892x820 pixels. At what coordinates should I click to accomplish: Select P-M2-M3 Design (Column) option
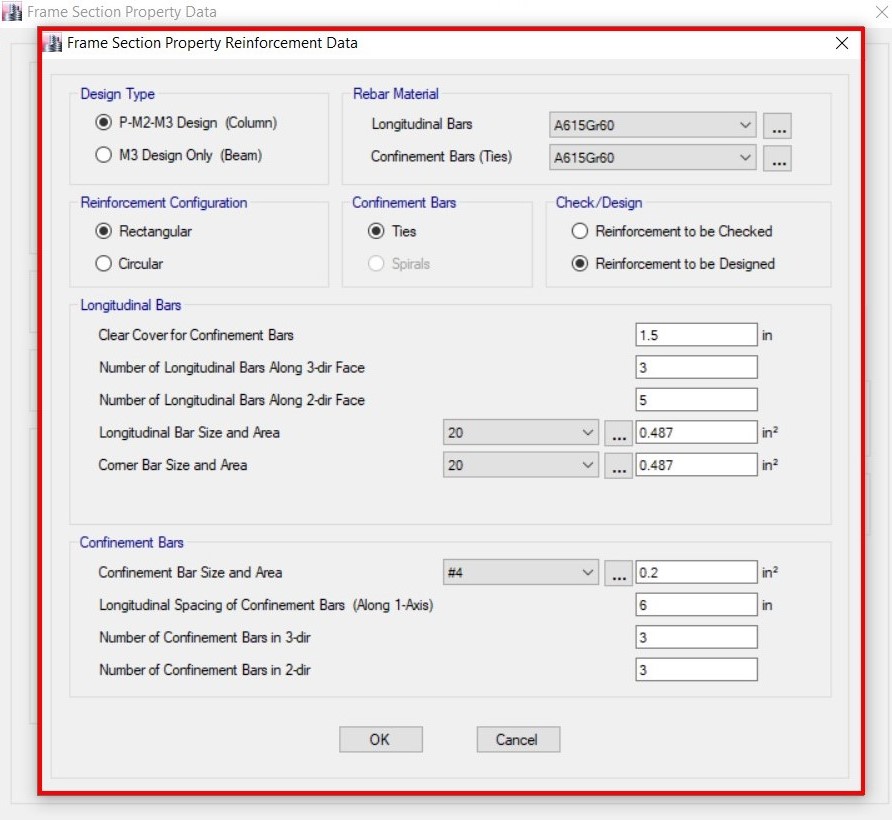click(x=103, y=123)
